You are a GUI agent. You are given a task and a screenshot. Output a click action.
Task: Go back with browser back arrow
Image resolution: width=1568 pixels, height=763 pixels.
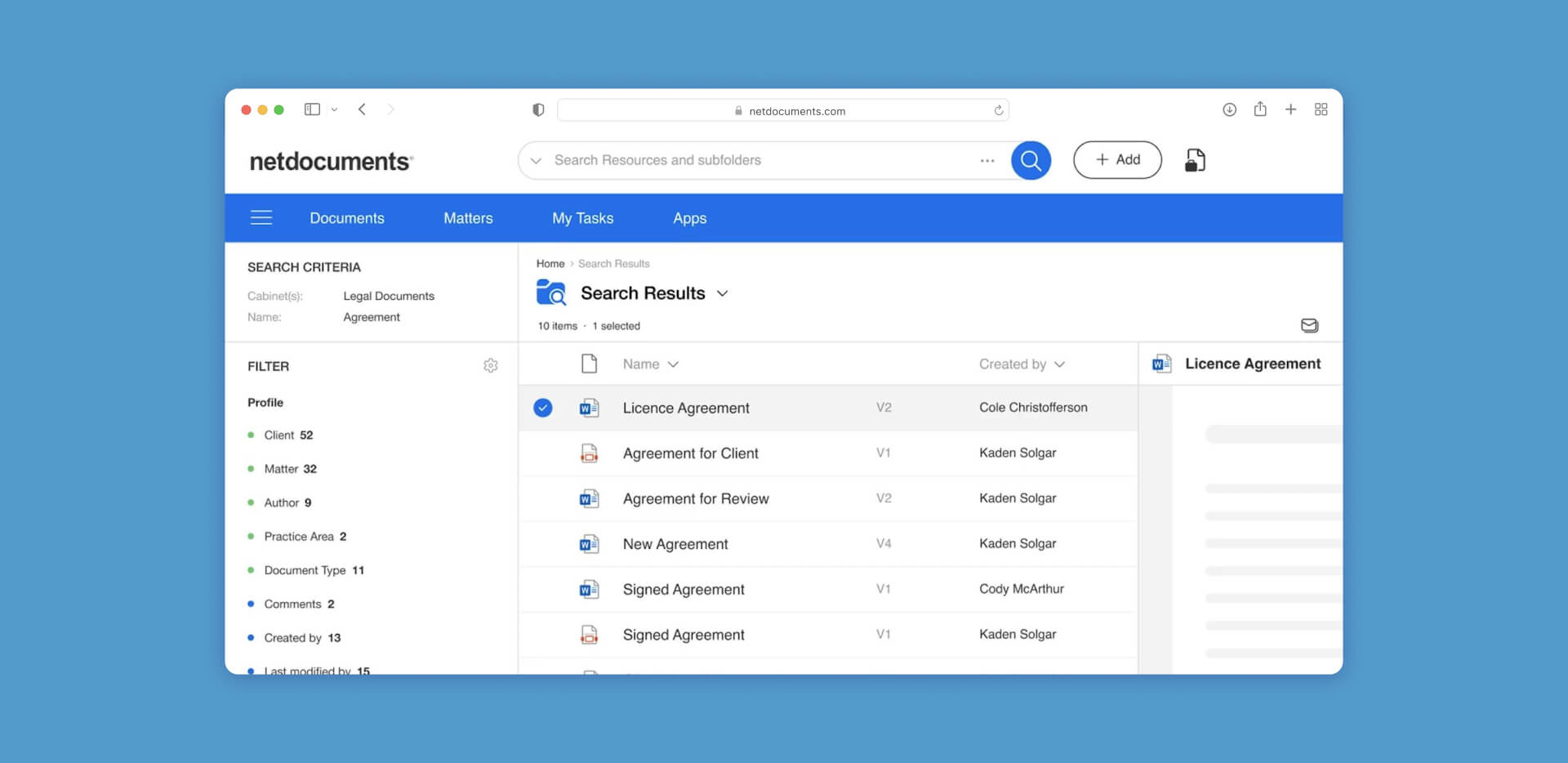coord(362,109)
